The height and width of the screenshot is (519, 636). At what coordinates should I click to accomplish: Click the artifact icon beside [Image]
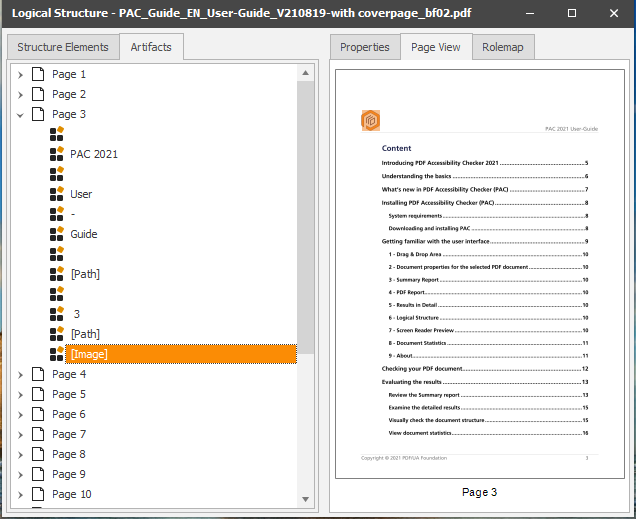coord(57,354)
